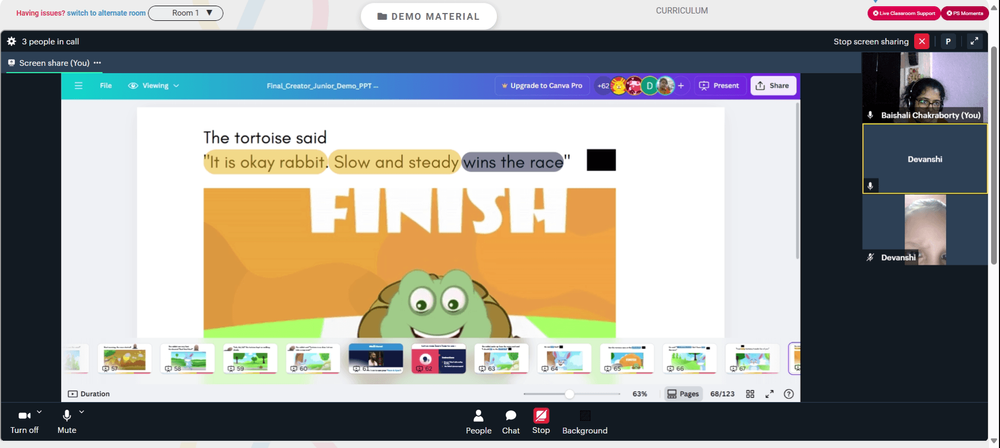The width and height of the screenshot is (1000, 448).
Task: Open Live Classroom Support
Action: 904,13
